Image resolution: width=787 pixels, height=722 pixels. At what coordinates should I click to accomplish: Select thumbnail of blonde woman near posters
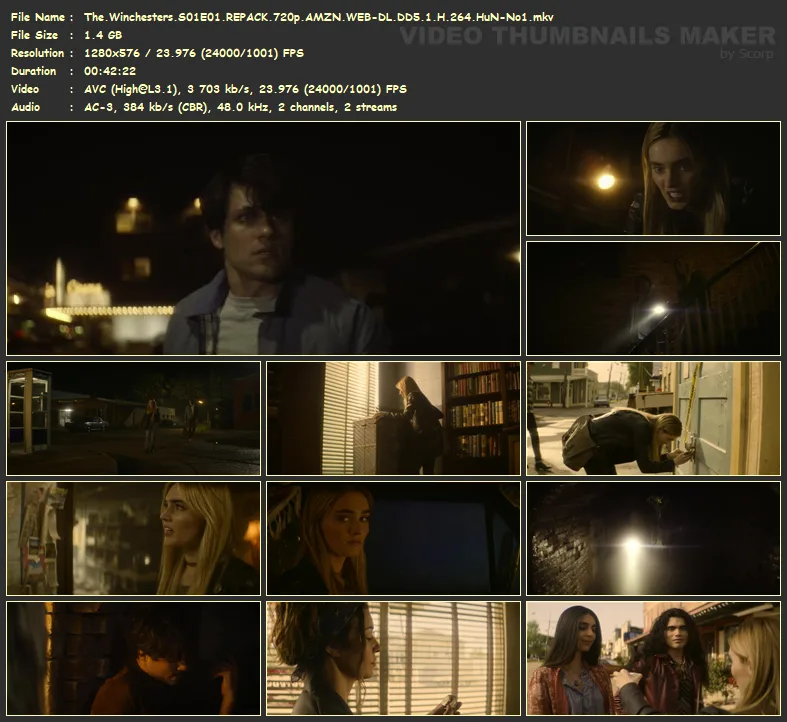(134, 538)
